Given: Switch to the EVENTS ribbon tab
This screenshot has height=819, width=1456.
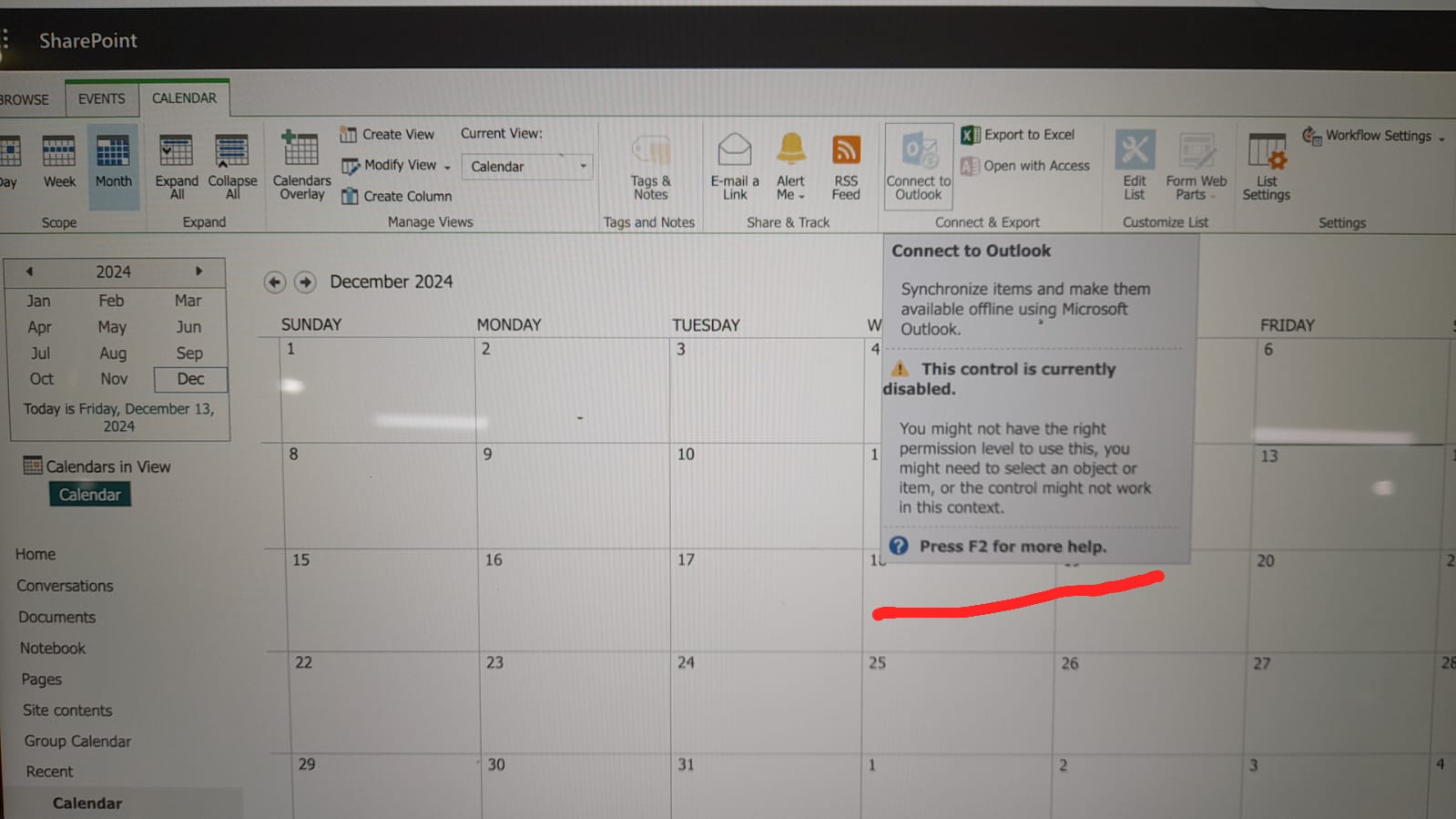Looking at the screenshot, I should (101, 98).
